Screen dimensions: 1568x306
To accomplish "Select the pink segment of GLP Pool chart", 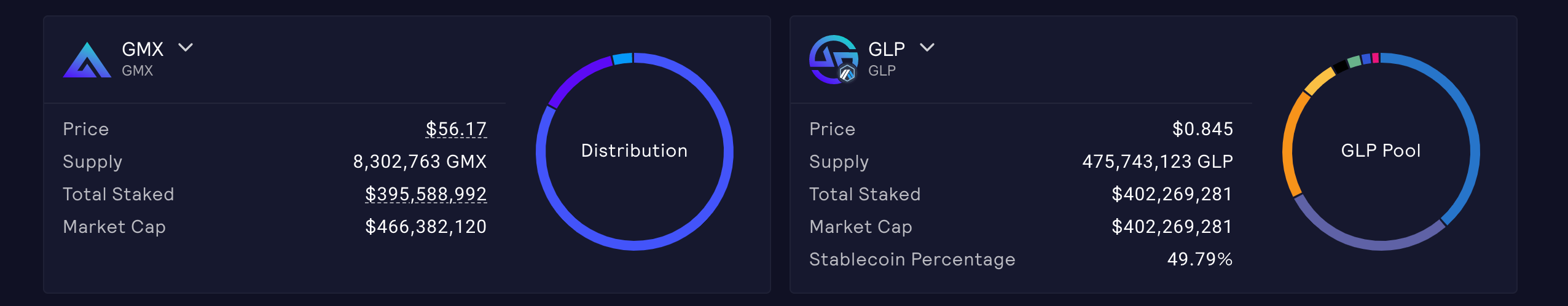I will (1376, 58).
